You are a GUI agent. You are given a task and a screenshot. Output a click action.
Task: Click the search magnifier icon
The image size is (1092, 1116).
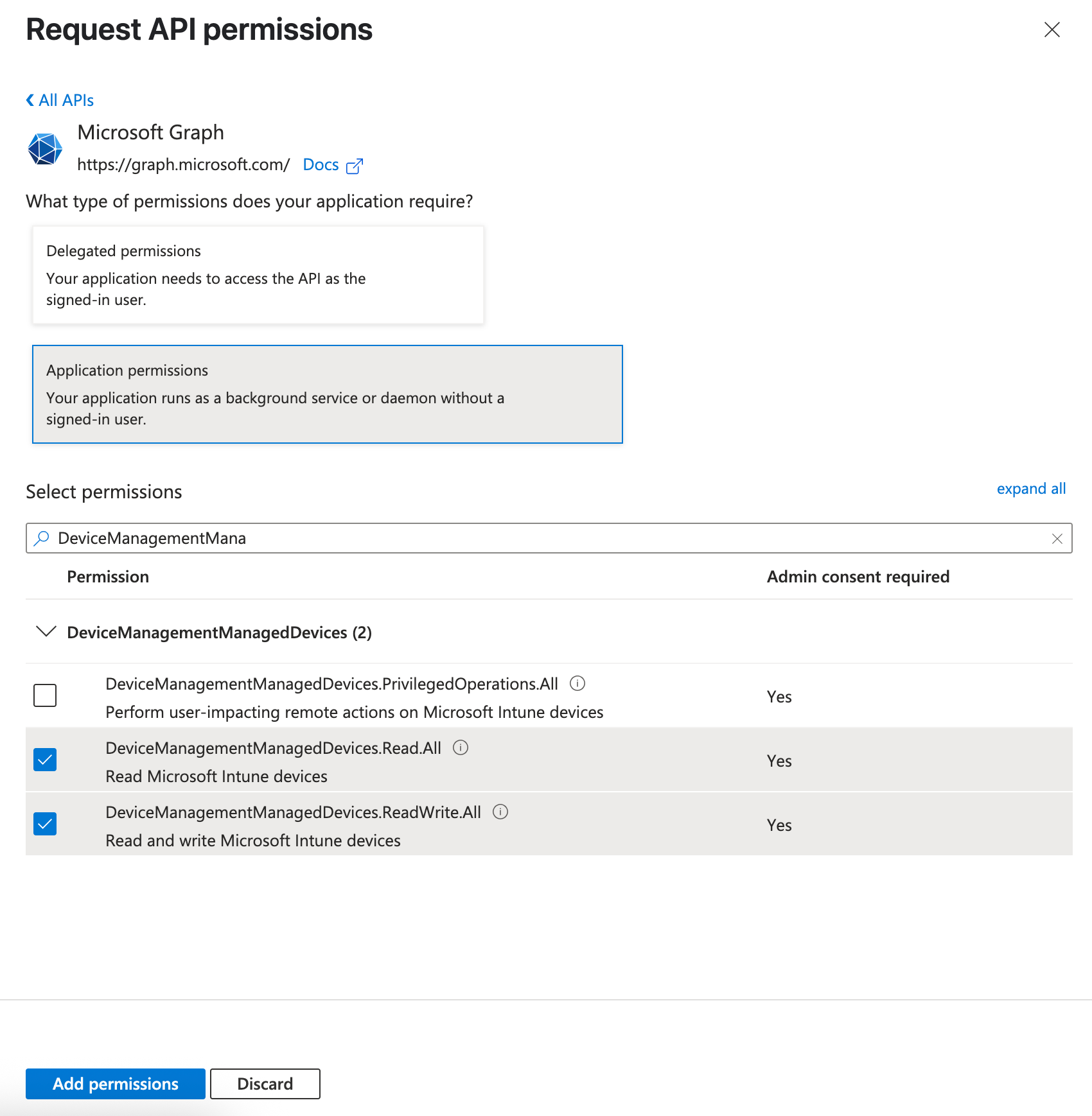click(42, 538)
